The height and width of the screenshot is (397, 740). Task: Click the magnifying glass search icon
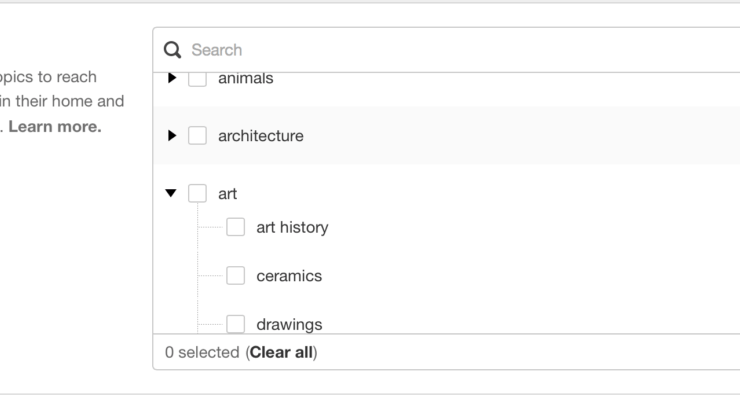(x=172, y=50)
